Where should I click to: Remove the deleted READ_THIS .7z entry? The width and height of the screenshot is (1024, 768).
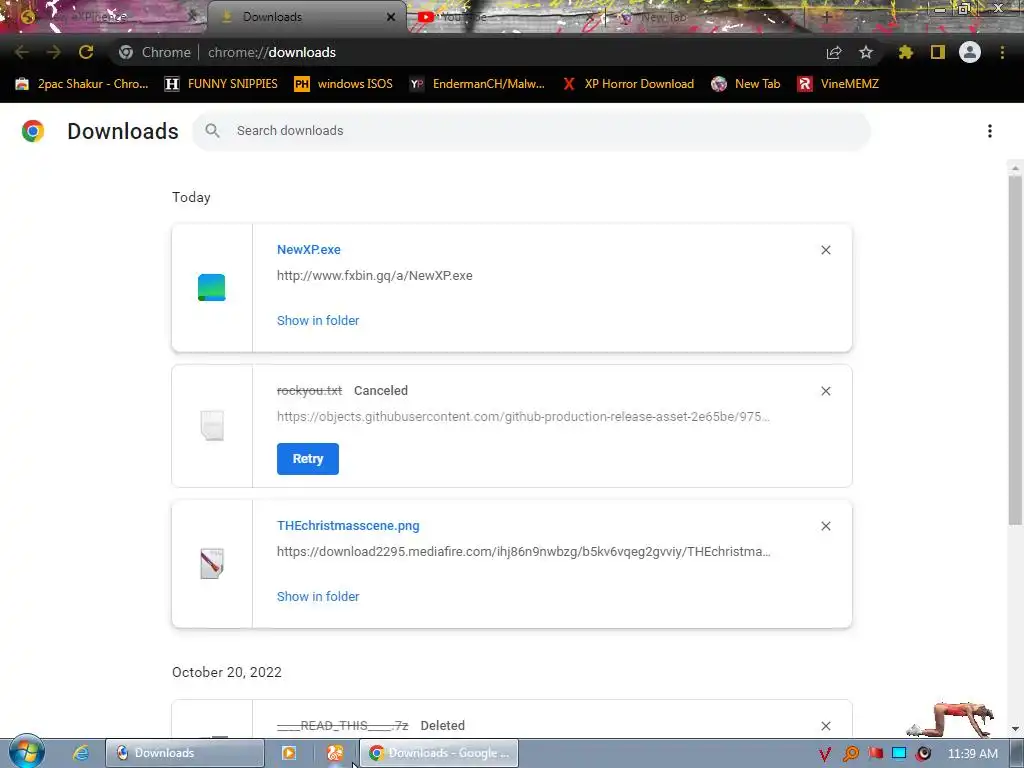826,726
